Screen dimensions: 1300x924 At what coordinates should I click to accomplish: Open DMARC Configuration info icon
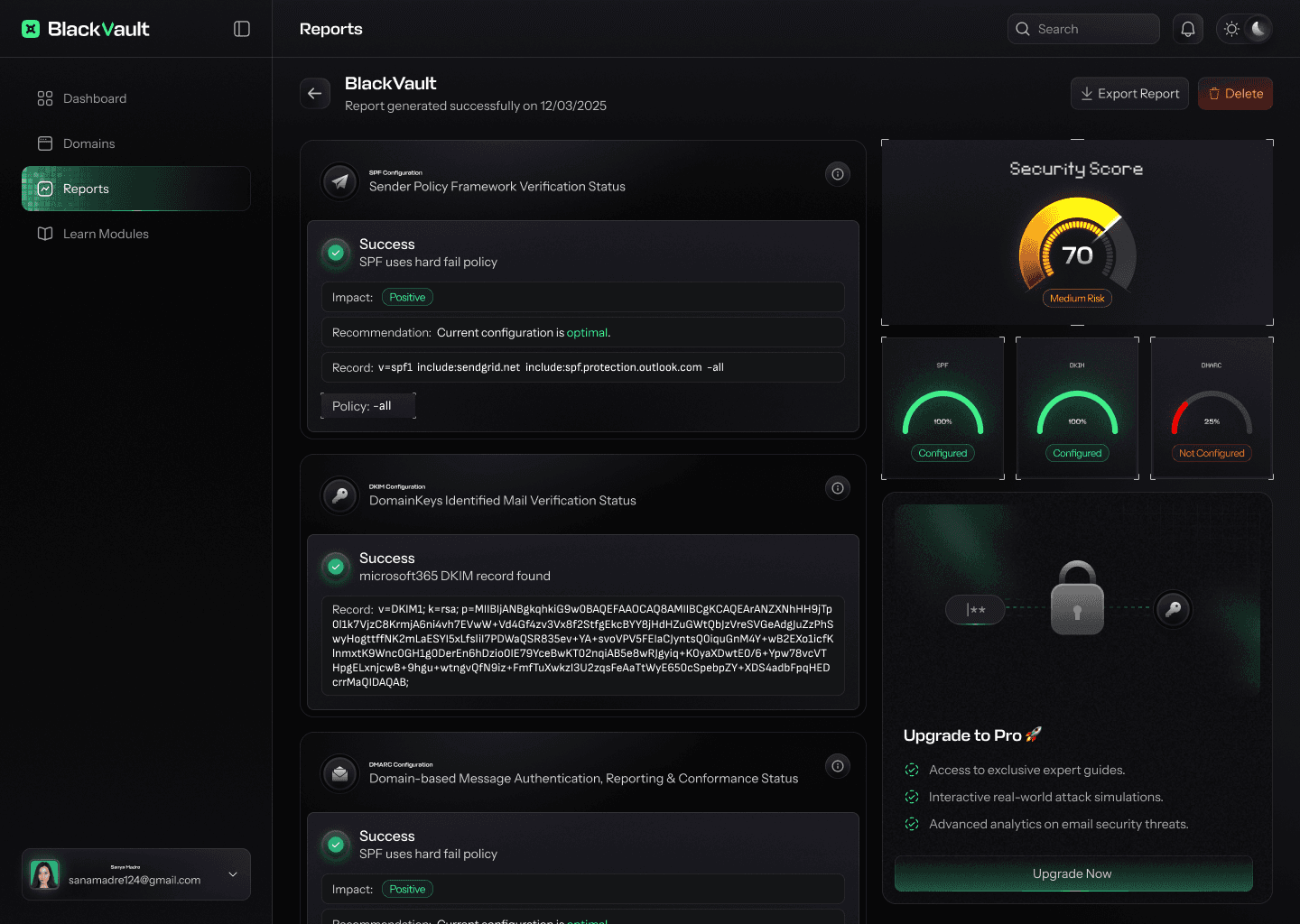click(838, 766)
